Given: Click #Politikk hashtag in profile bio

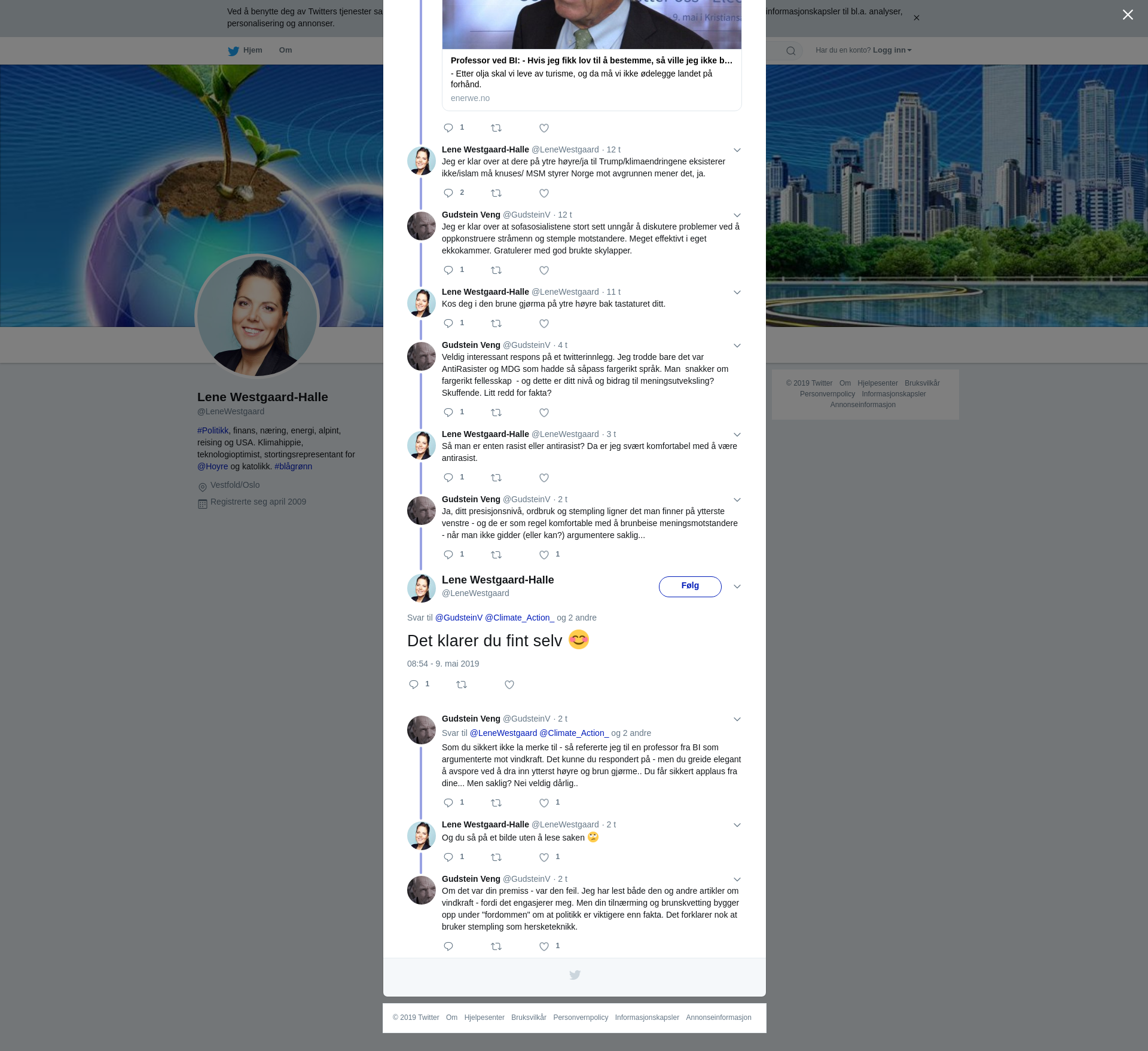Looking at the screenshot, I should [213, 430].
